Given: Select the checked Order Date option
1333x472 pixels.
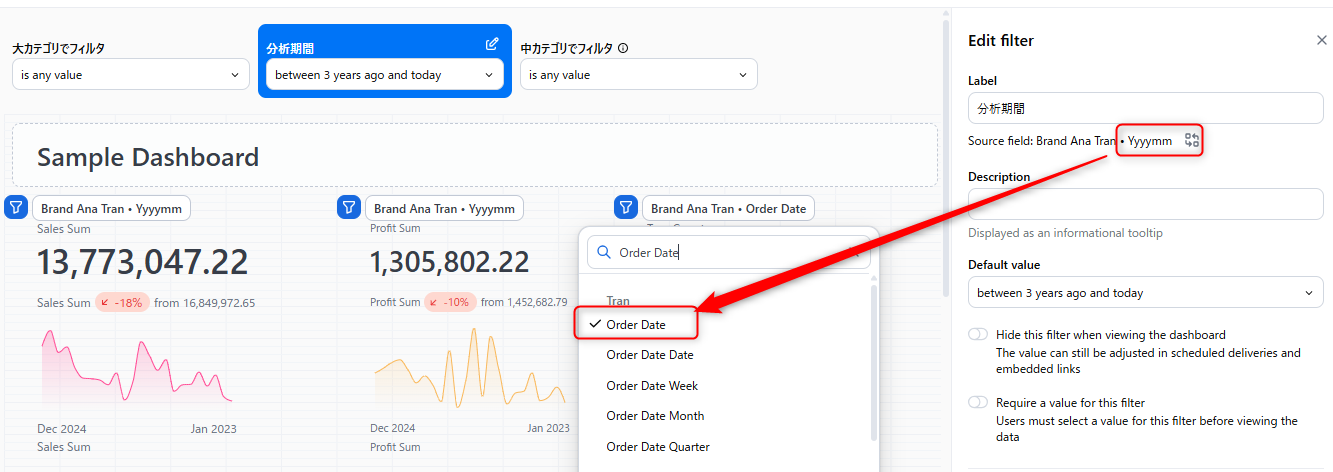Looking at the screenshot, I should [636, 324].
